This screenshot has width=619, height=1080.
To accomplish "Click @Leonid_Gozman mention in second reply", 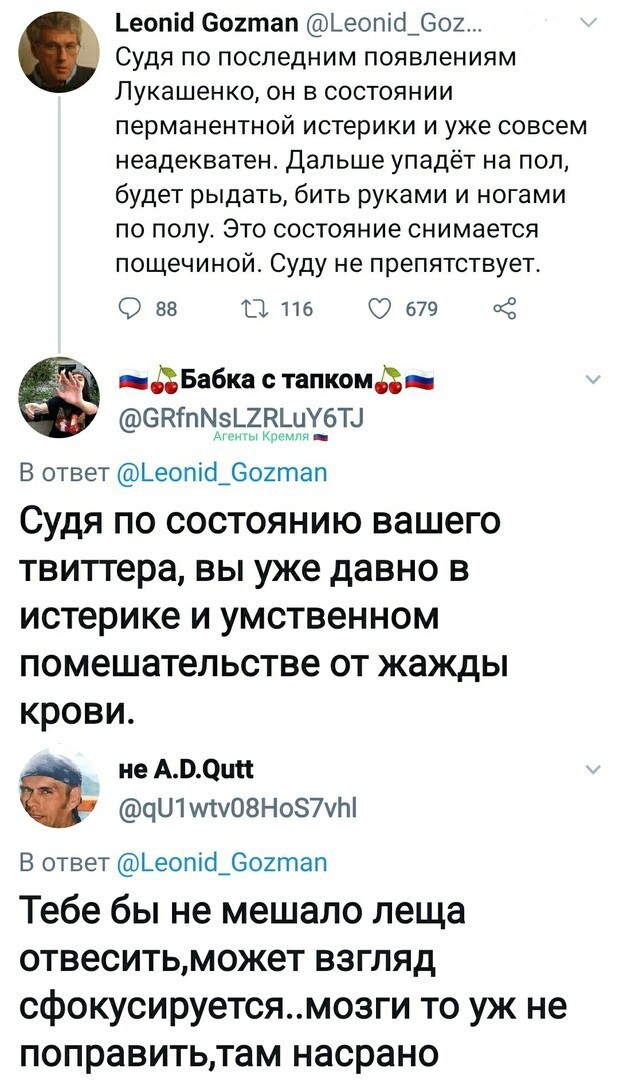I will [214, 862].
